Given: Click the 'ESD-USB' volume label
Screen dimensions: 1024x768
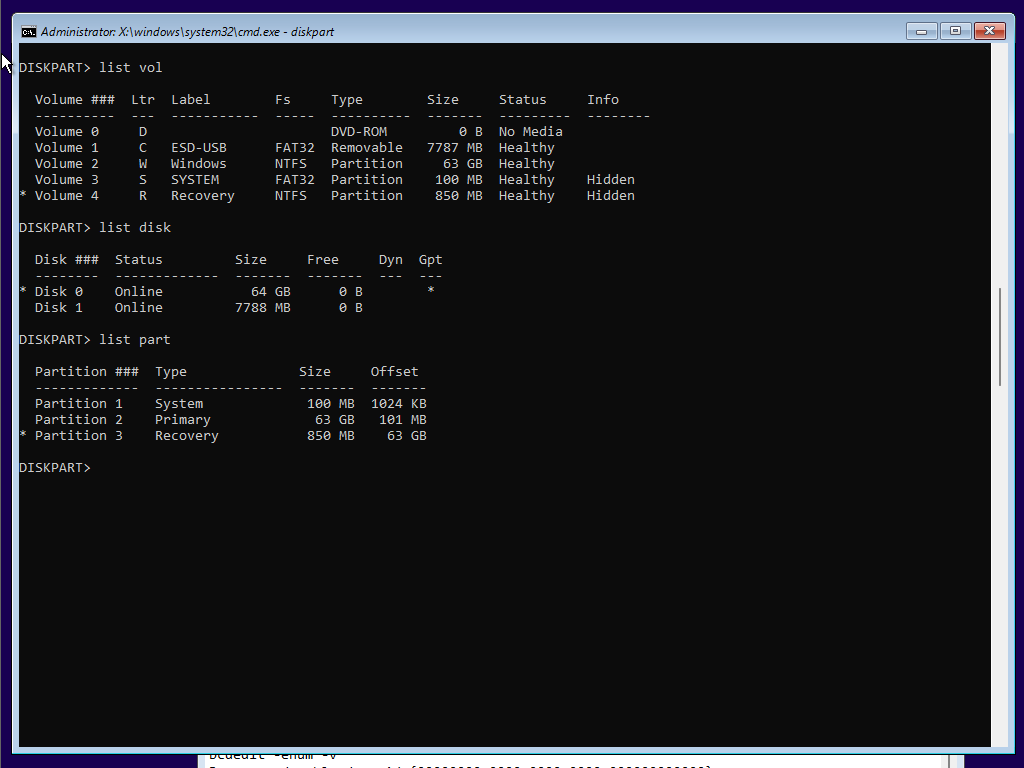Looking at the screenshot, I should click(x=199, y=148).
